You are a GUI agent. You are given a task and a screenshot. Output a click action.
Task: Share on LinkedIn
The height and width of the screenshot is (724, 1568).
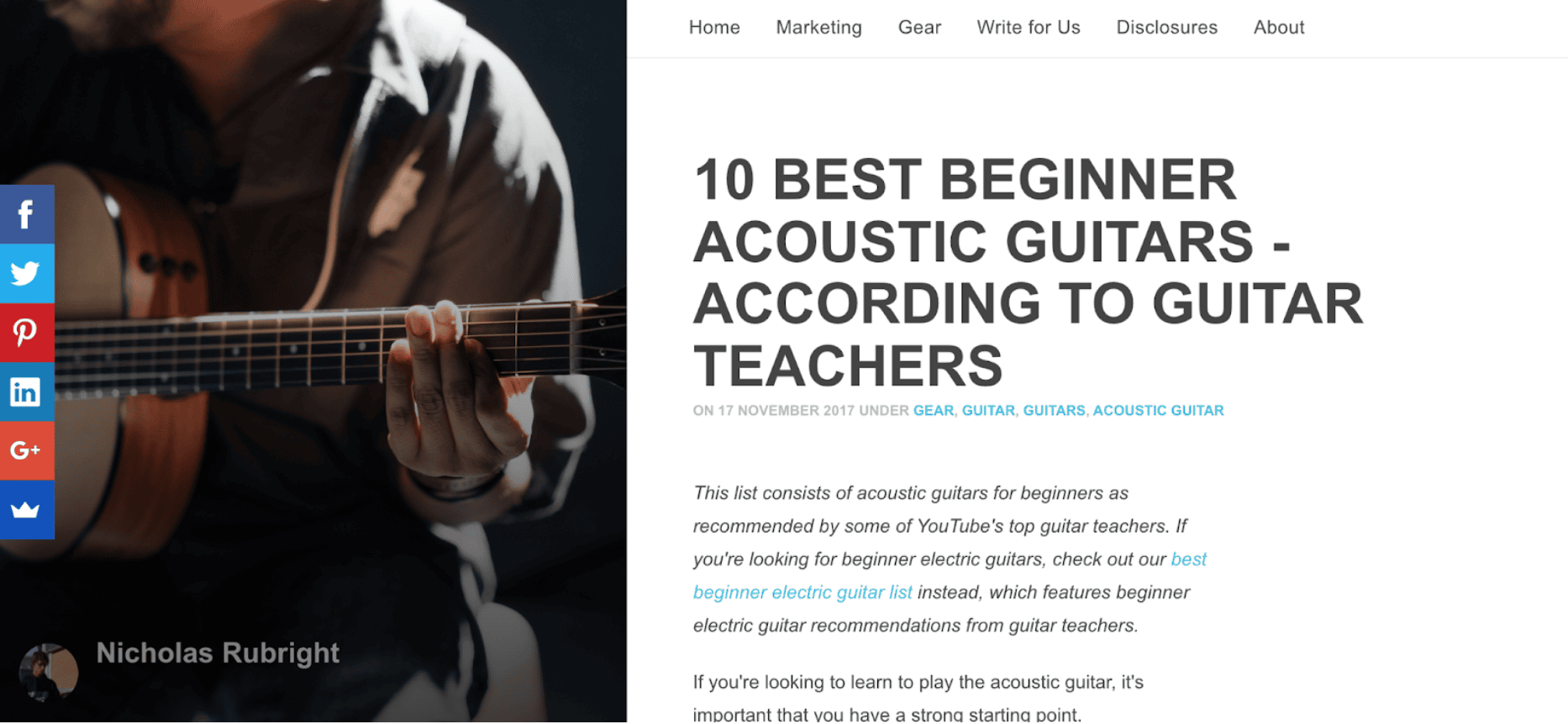coord(27,391)
